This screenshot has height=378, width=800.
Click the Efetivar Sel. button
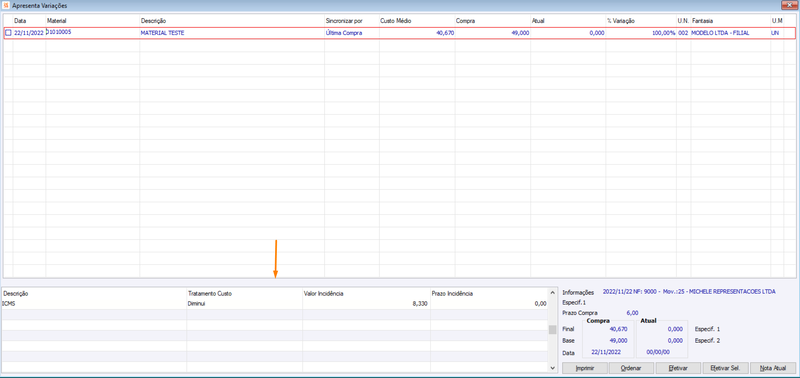tap(725, 368)
